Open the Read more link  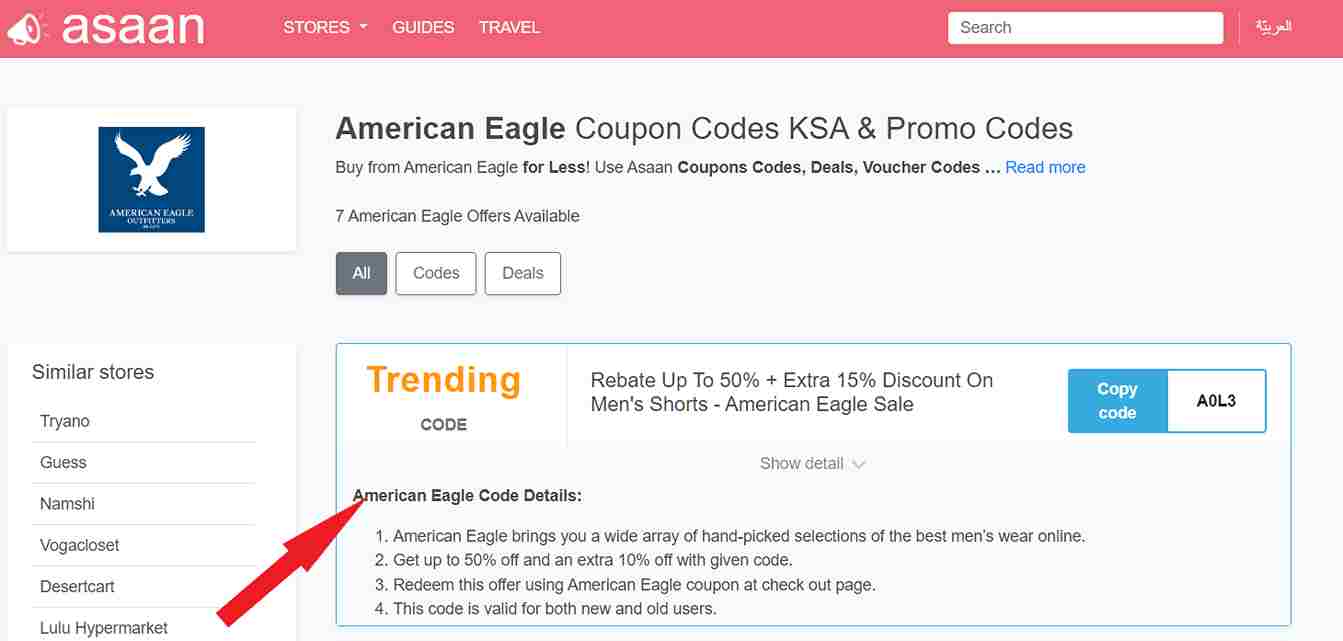click(1045, 167)
